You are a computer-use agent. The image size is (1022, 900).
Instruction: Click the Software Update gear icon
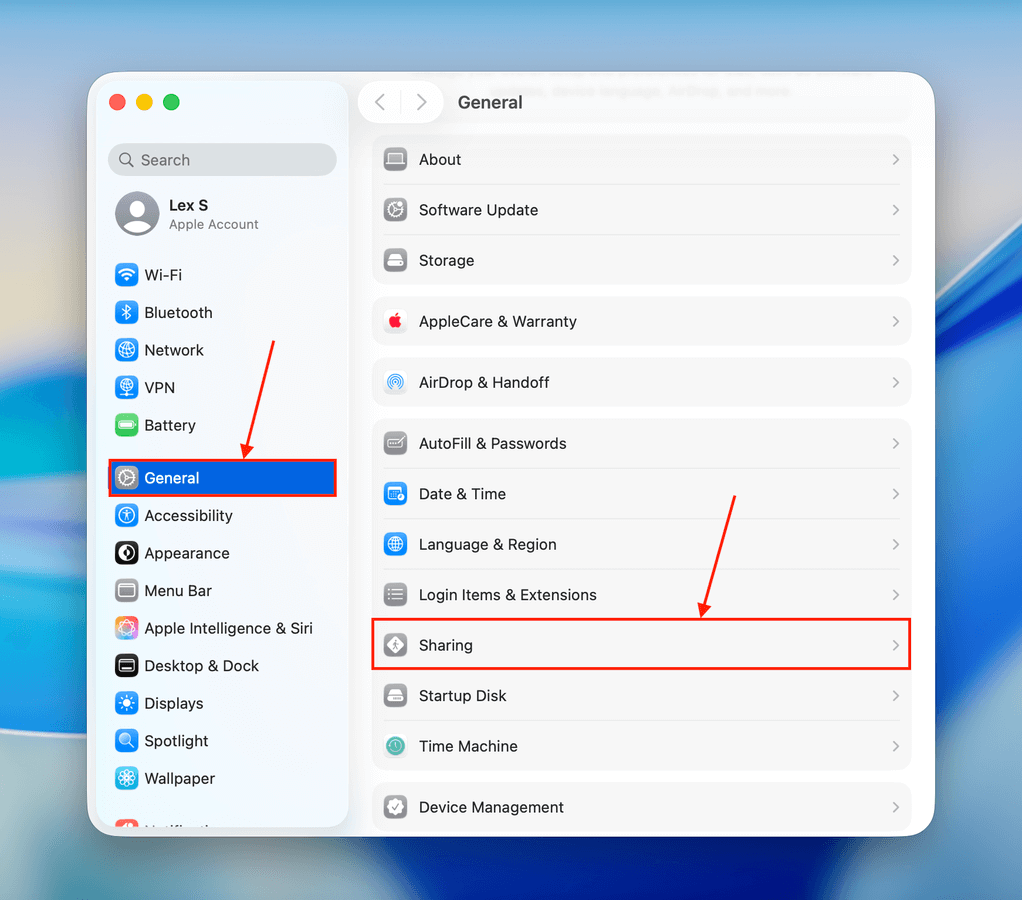point(396,210)
